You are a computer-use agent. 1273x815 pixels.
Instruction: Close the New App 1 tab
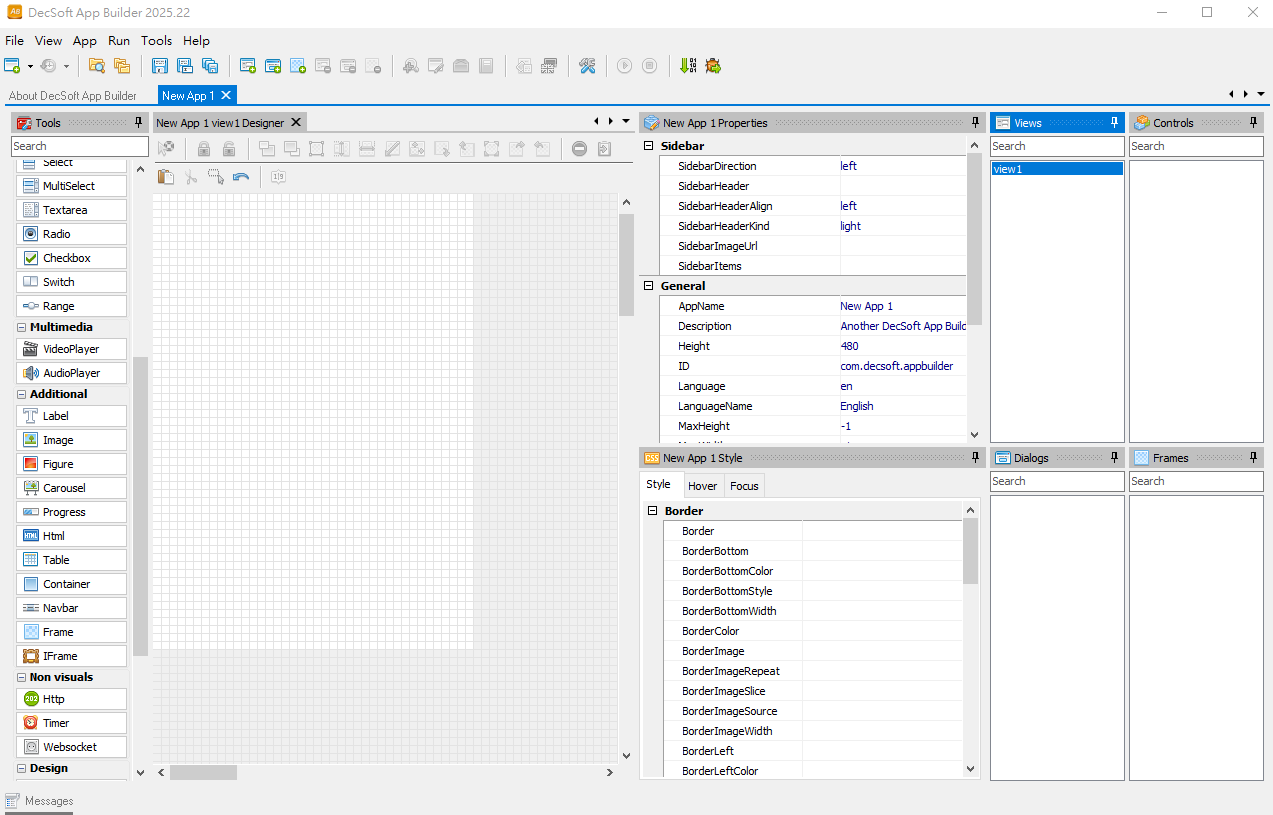[x=226, y=95]
